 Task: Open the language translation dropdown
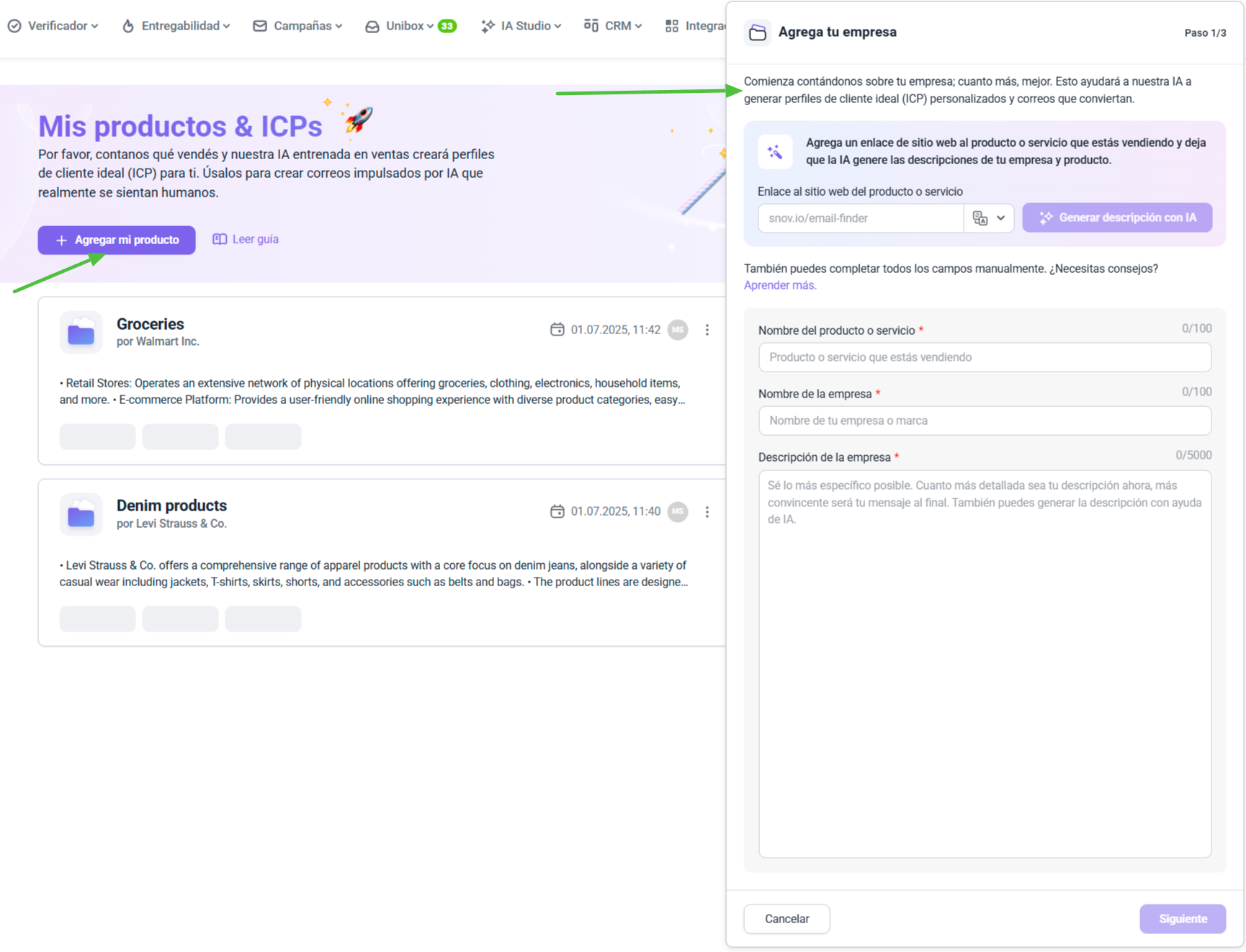[989, 218]
